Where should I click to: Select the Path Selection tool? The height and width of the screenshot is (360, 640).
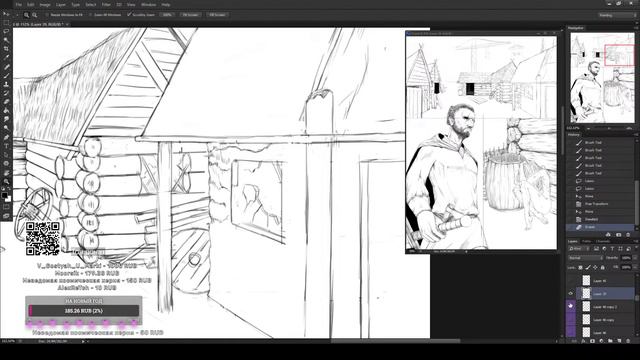click(6, 155)
